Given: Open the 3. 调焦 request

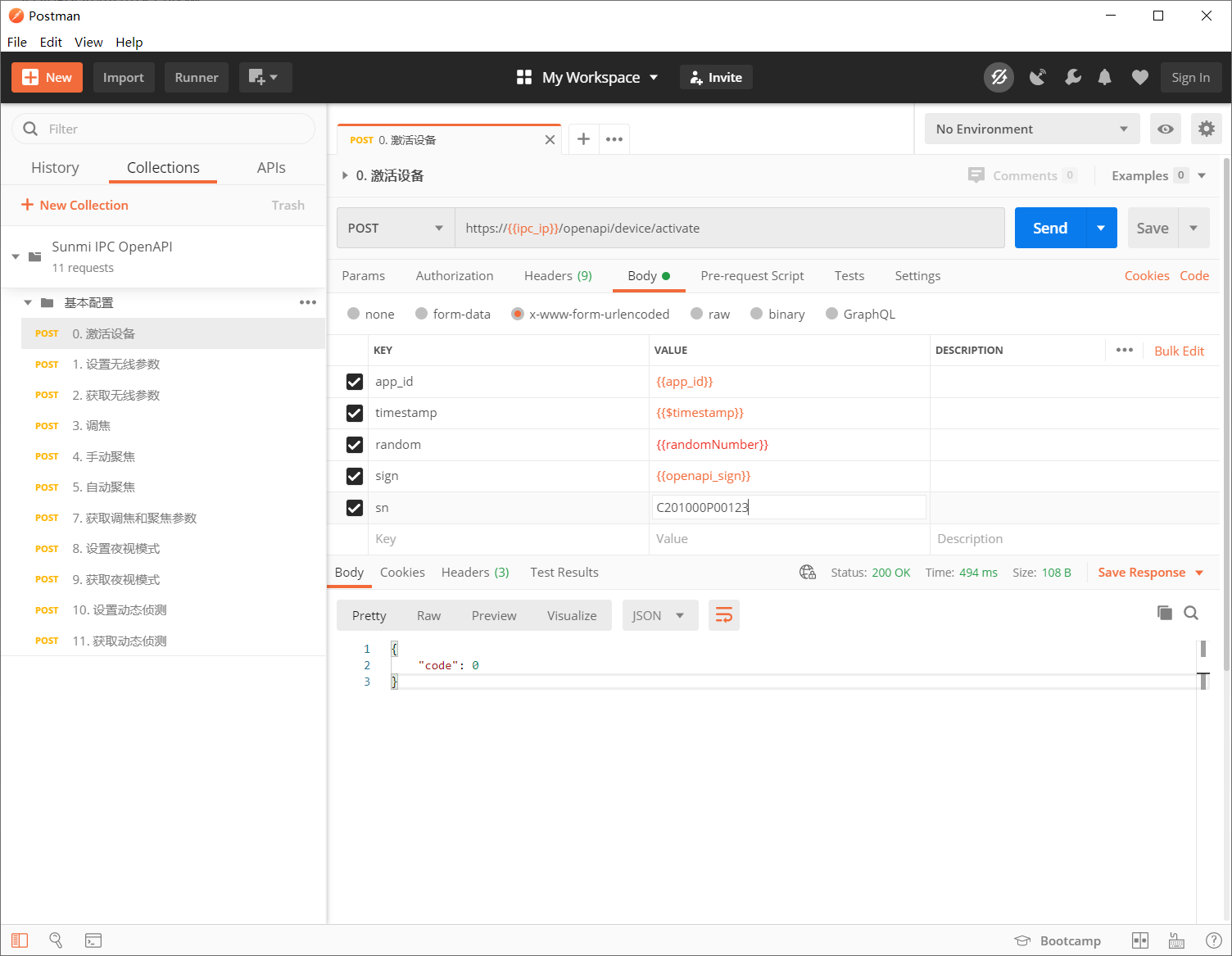Looking at the screenshot, I should pos(173,426).
